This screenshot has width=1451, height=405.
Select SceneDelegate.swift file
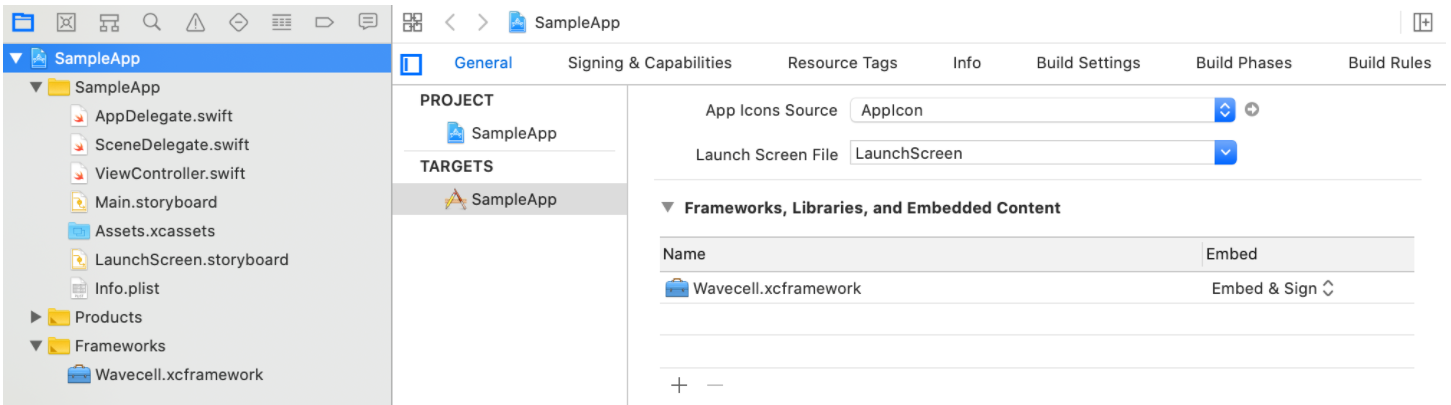pos(160,145)
